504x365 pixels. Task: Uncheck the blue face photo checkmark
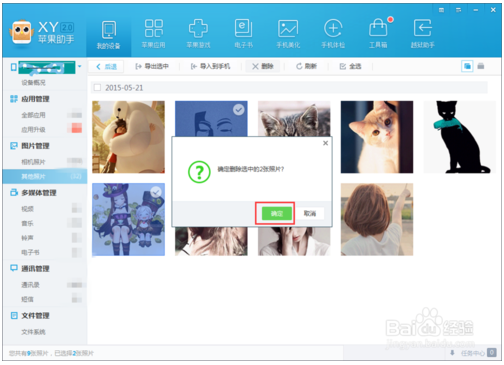(x=238, y=110)
